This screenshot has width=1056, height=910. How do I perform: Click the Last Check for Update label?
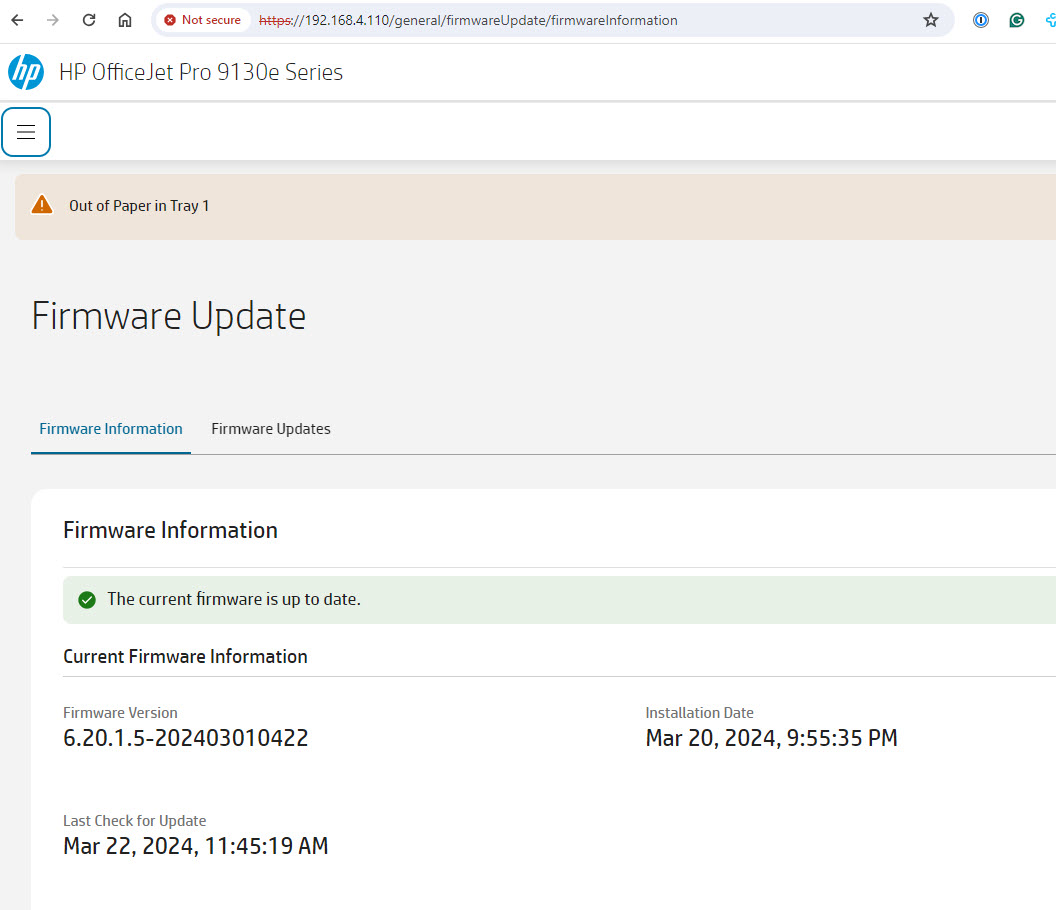pos(135,821)
